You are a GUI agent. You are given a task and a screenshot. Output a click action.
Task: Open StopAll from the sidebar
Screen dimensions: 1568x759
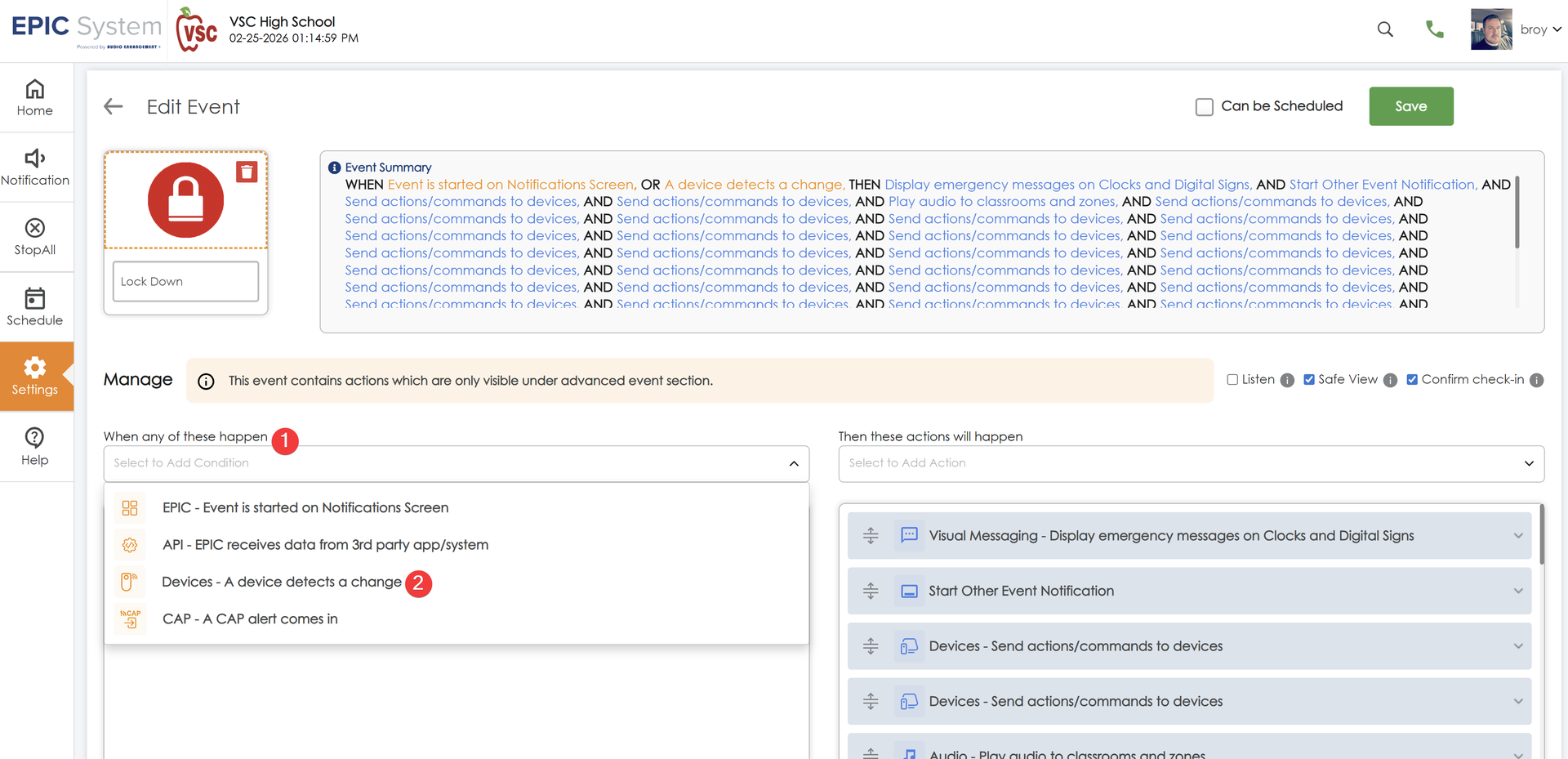coord(35,237)
